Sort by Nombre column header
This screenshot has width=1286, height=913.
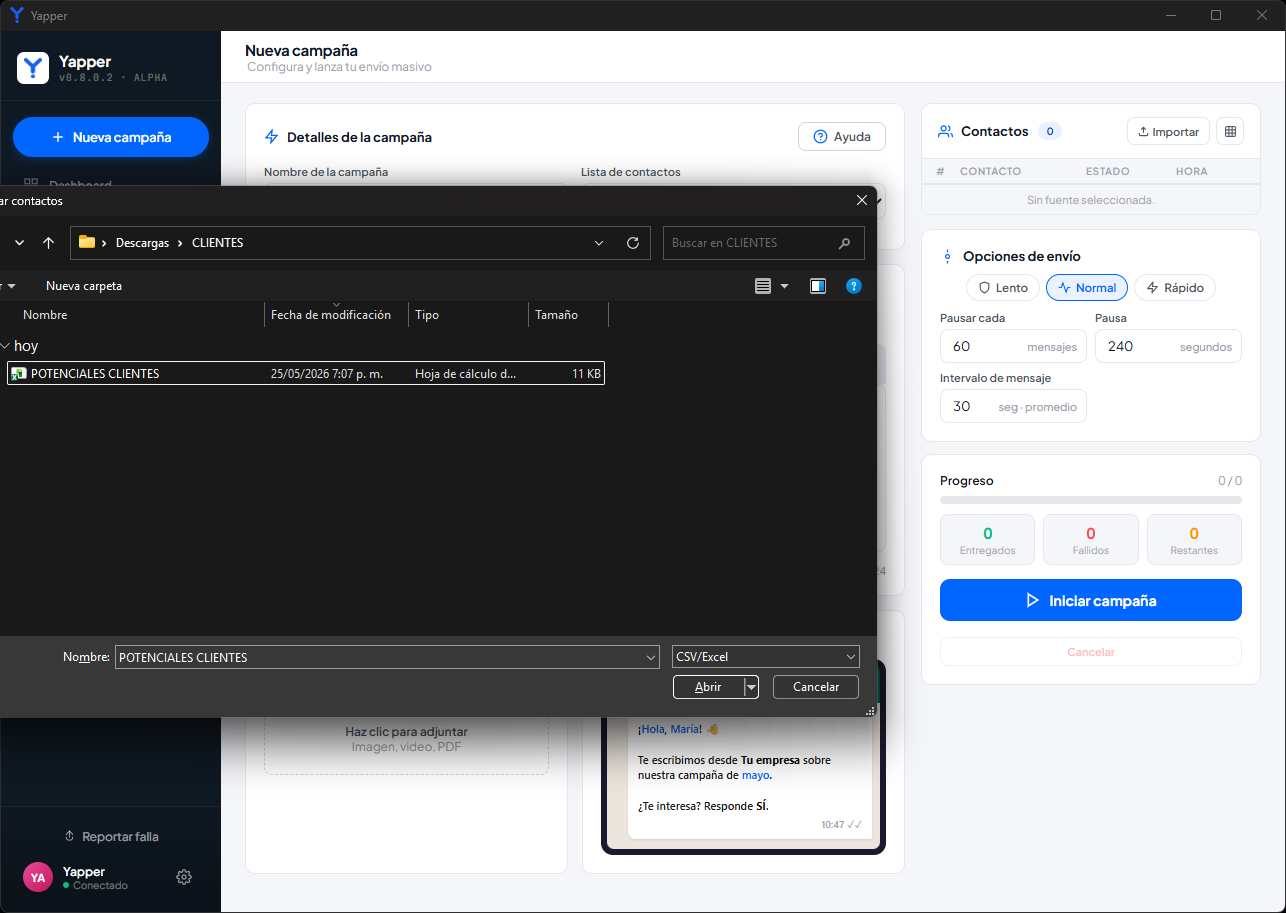click(x=45, y=315)
